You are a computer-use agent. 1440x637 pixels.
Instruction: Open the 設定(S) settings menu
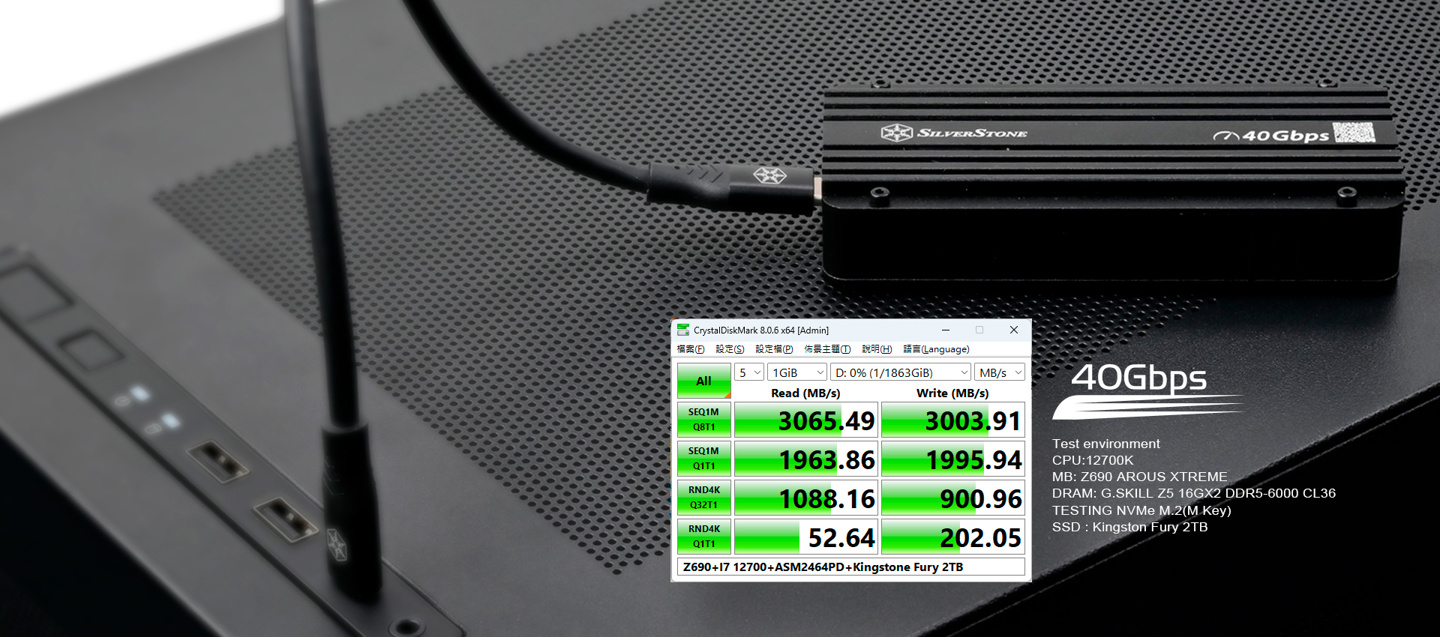pos(730,349)
